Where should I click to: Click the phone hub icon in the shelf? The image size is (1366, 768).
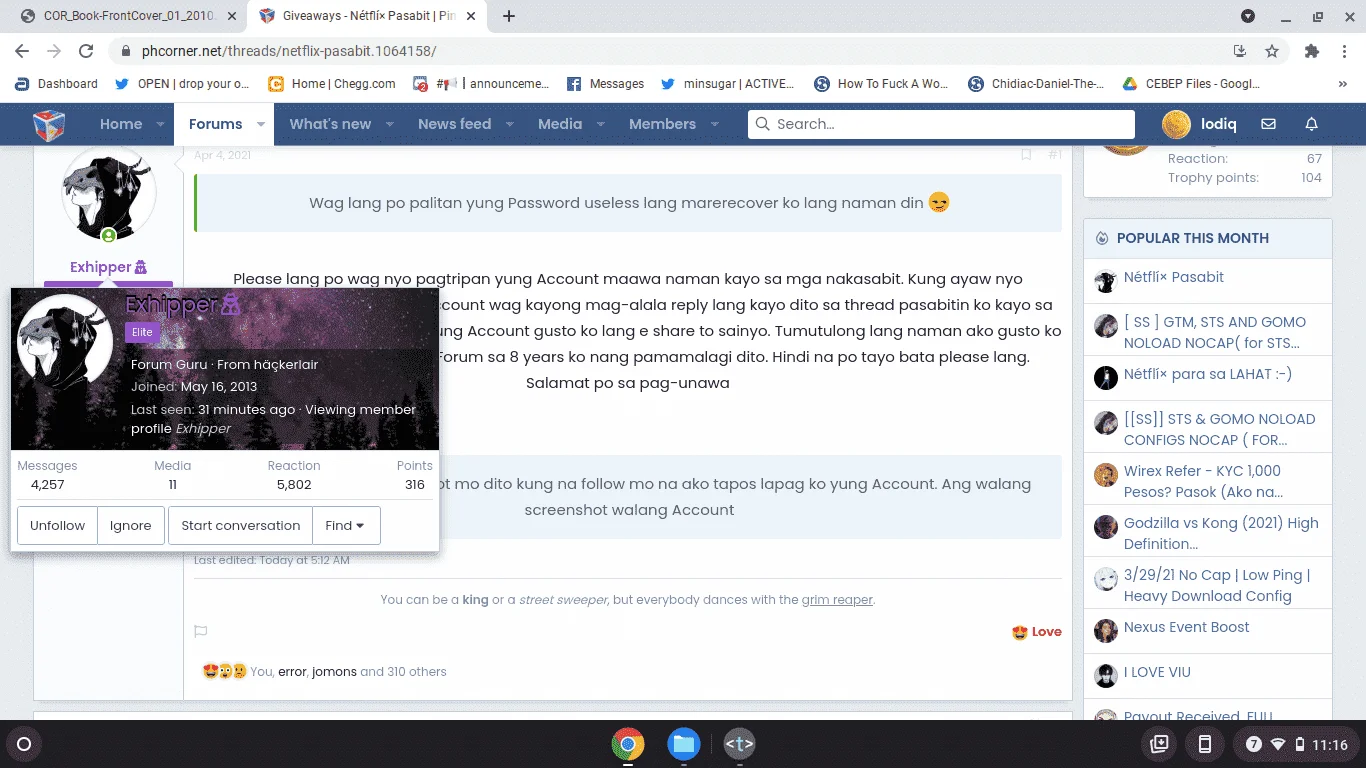tap(1205, 744)
